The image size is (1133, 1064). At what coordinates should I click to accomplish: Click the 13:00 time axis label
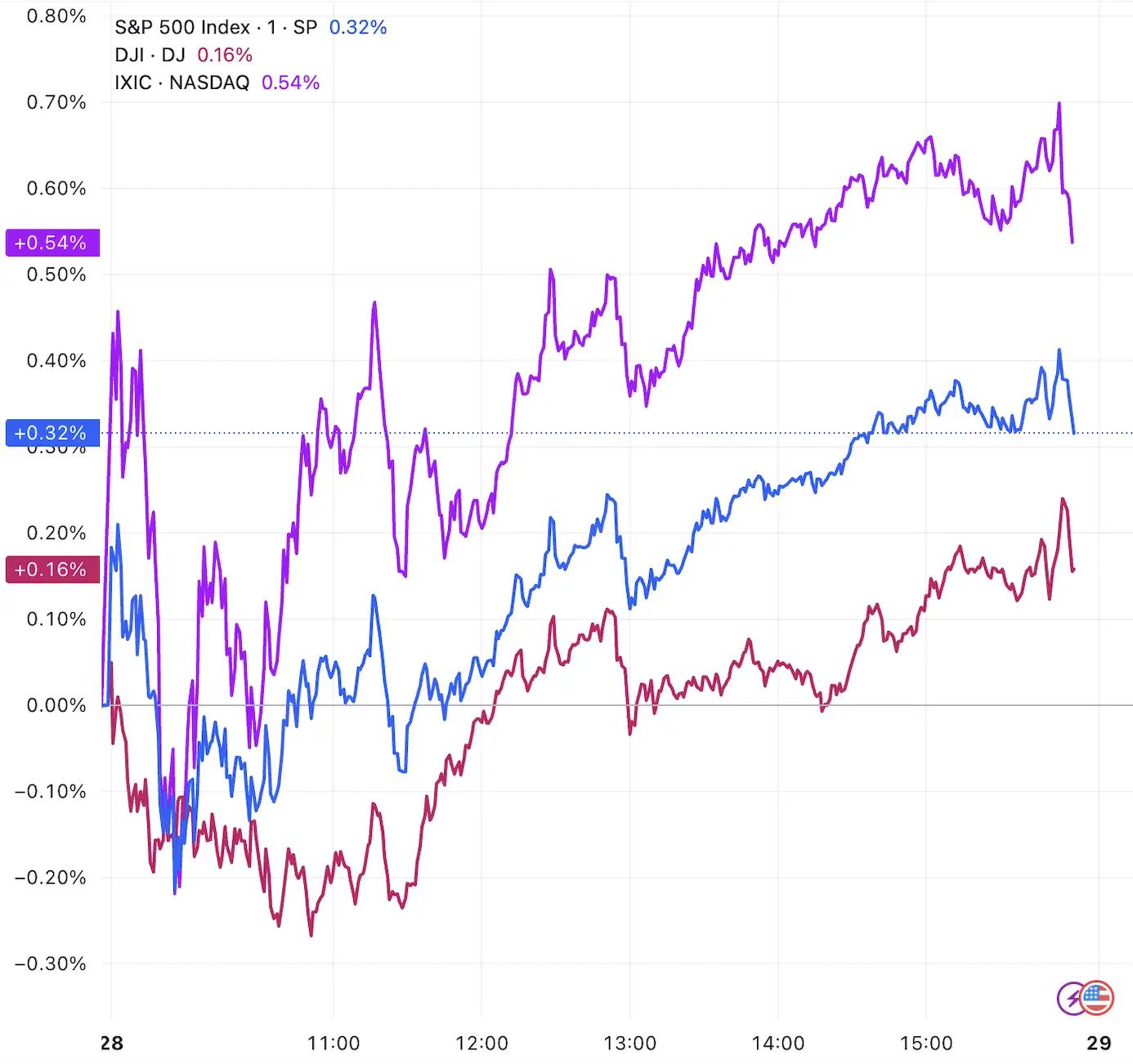pos(629,1044)
